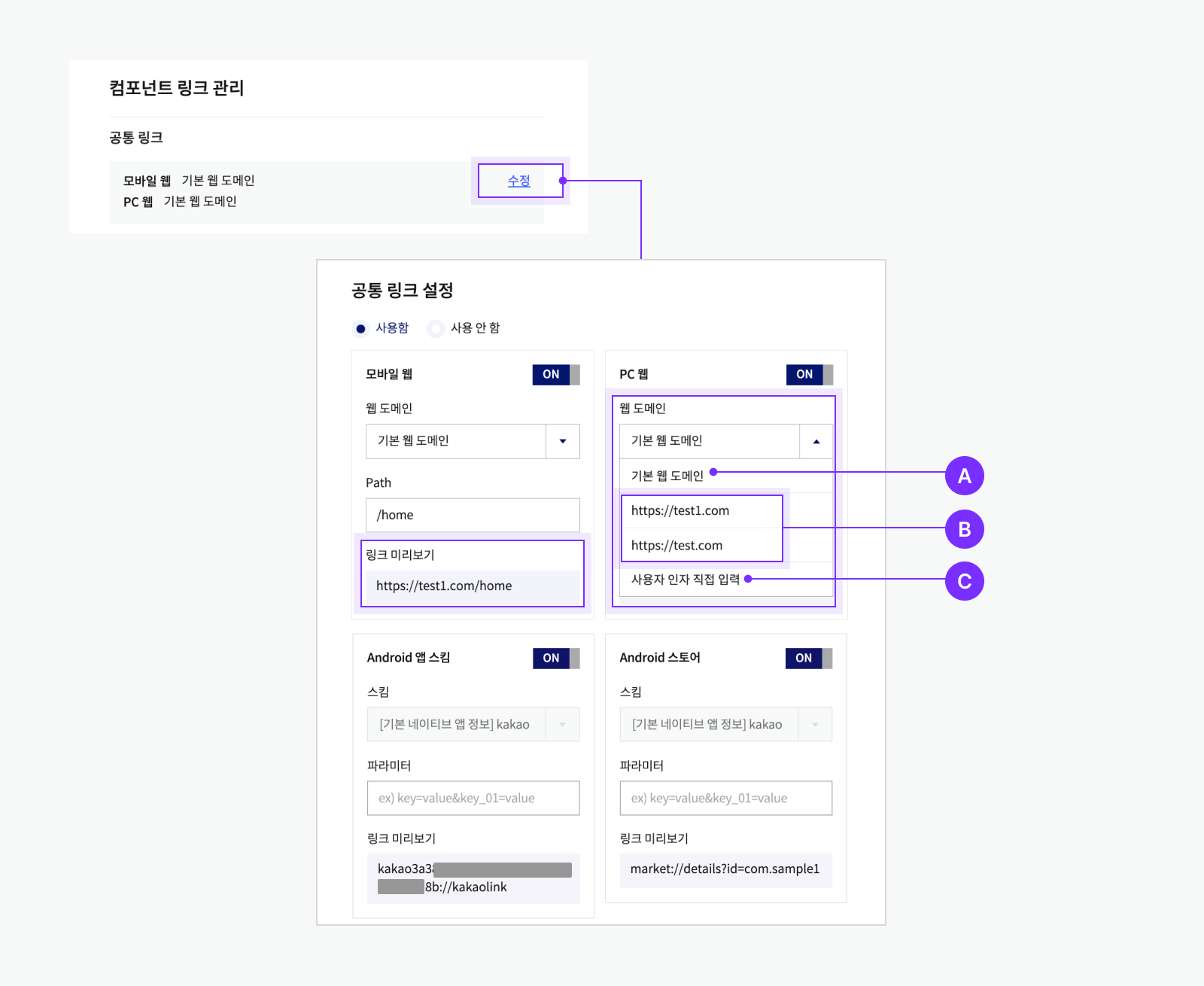Open the Android 스토어 스킴 dropdown
1204x986 pixels.
pyautogui.click(x=816, y=724)
